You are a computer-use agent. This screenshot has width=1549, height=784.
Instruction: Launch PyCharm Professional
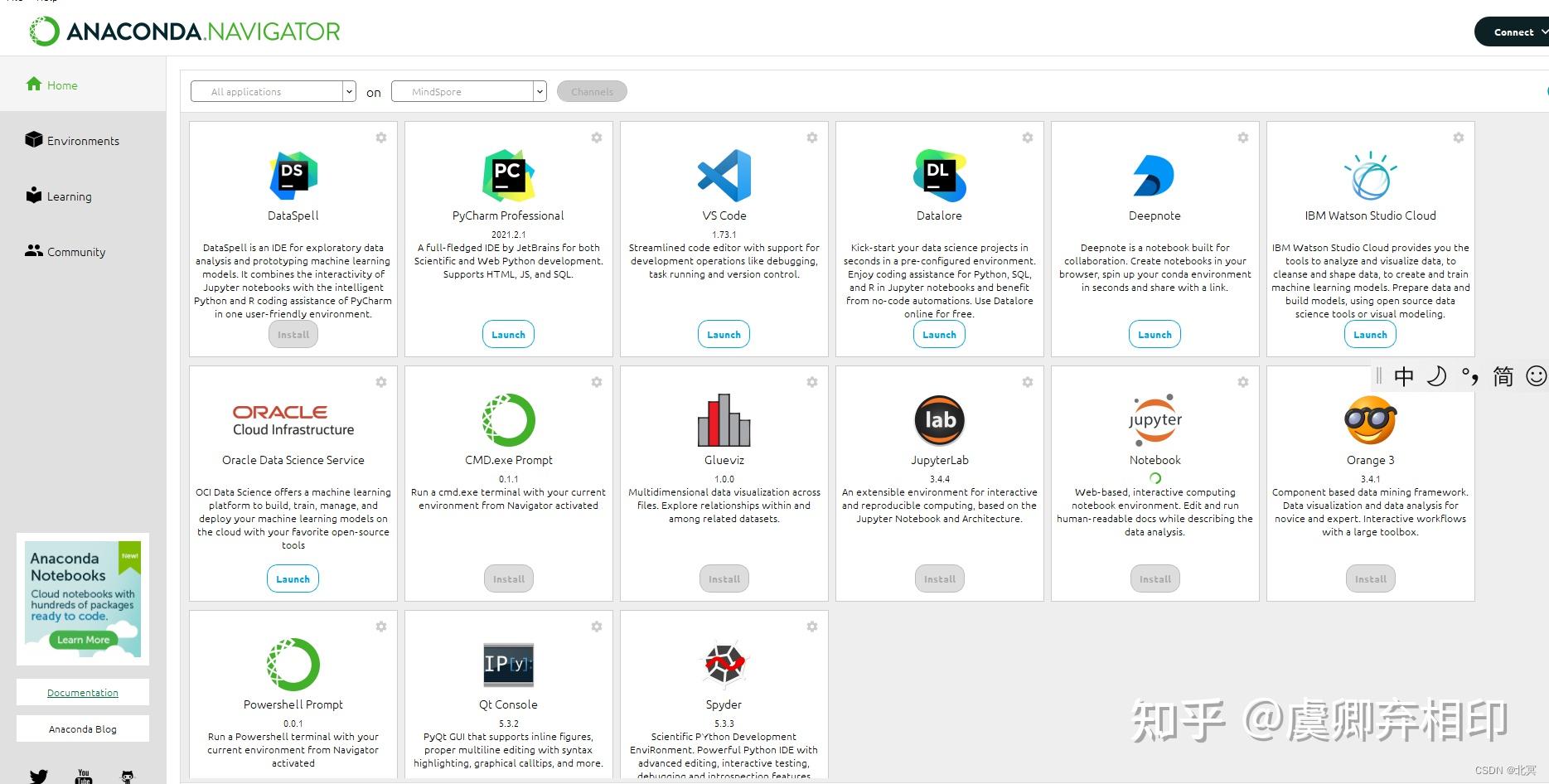[x=508, y=334]
